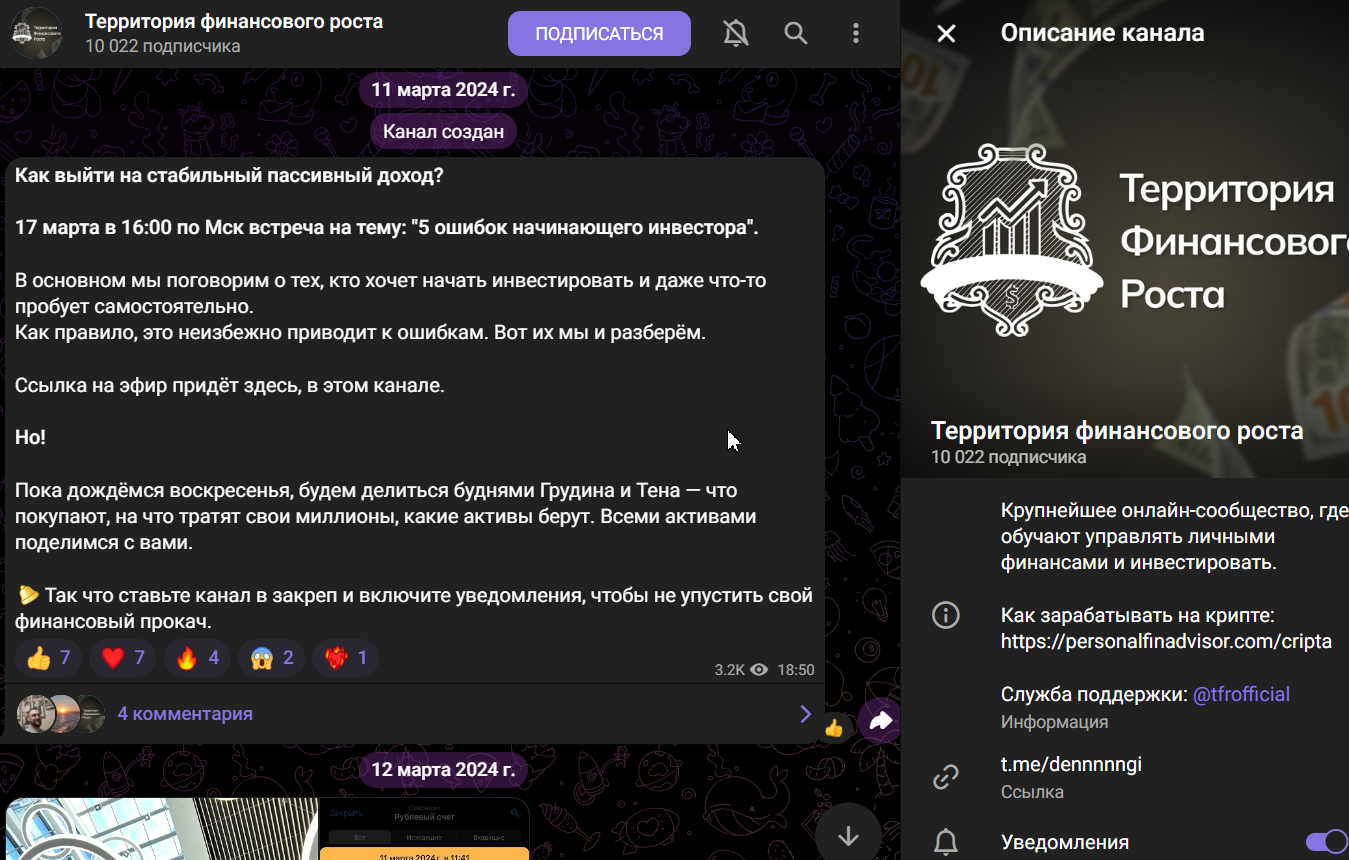Image resolution: width=1349 pixels, height=860 pixels.
Task: Click the t.me/dennnnngi channel link
Action: pyautogui.click(x=1071, y=764)
